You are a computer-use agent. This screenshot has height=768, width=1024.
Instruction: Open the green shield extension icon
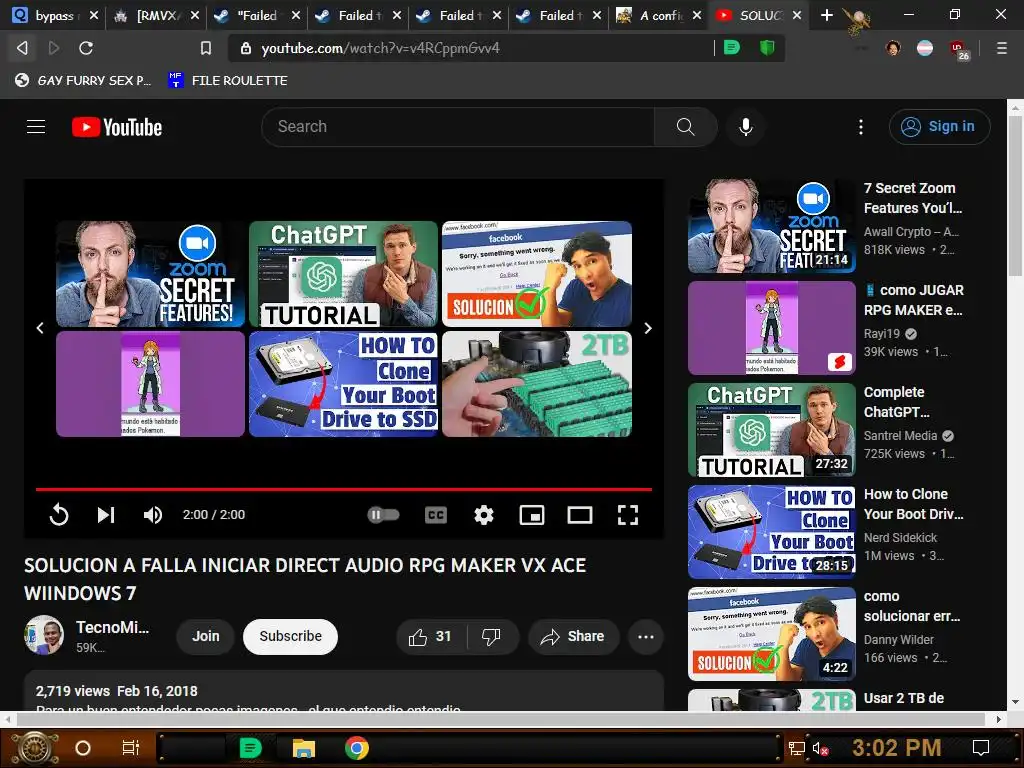click(767, 48)
